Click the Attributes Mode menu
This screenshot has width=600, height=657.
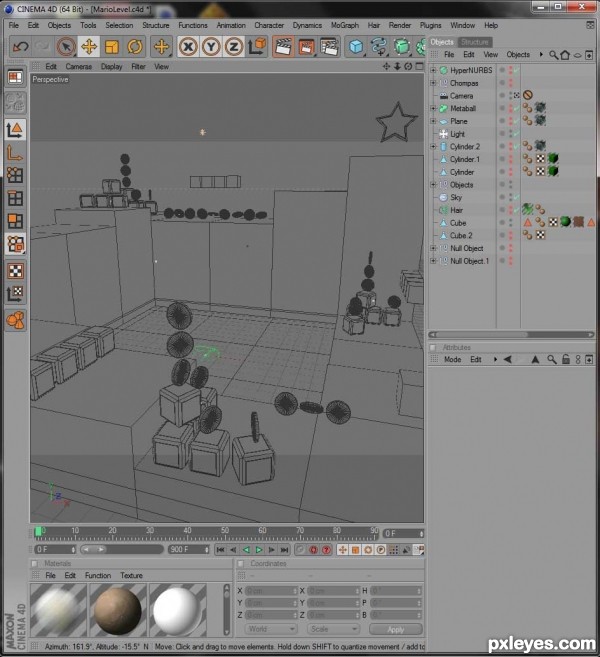[452, 360]
